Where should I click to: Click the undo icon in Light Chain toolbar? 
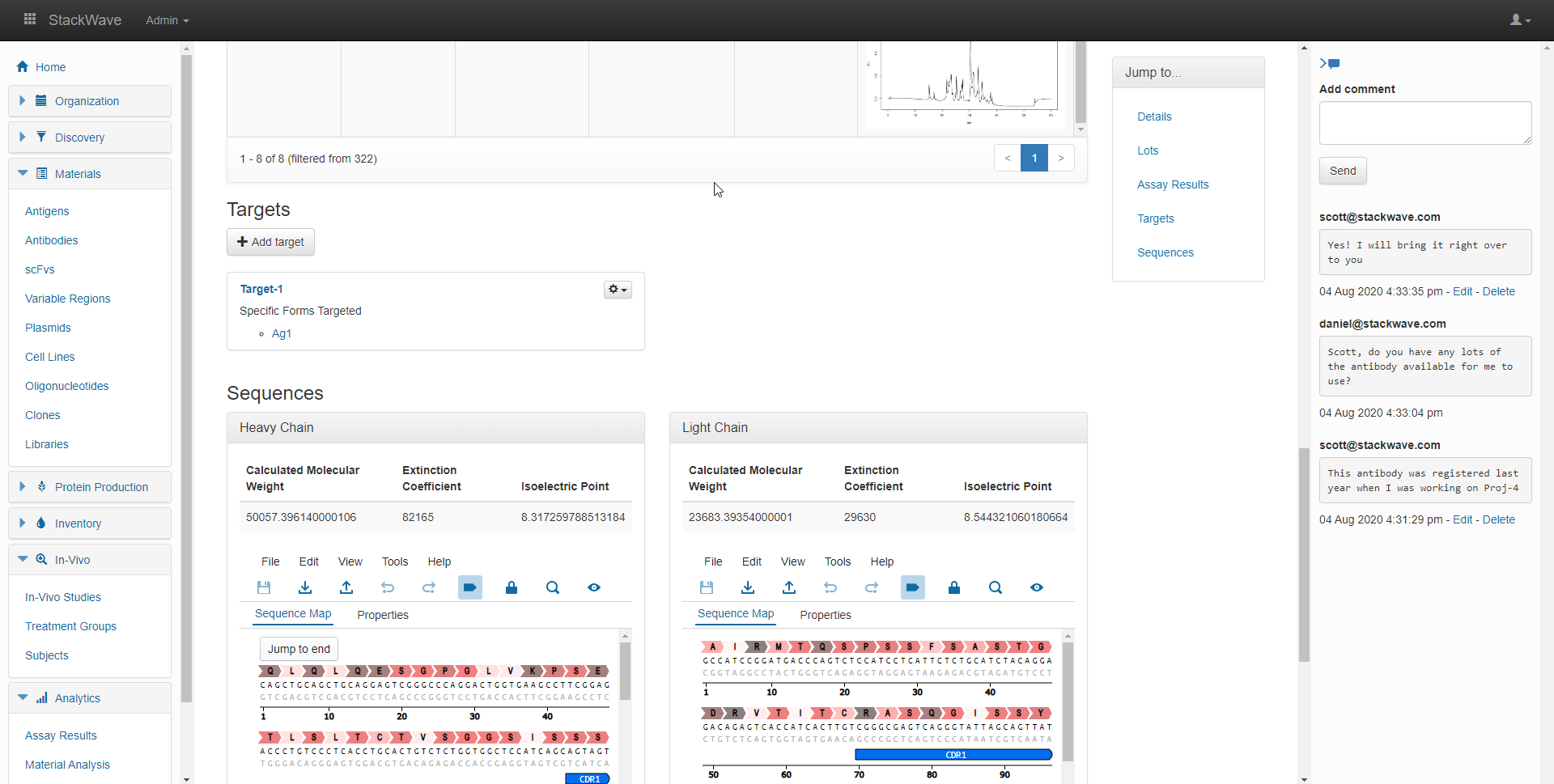coord(830,587)
